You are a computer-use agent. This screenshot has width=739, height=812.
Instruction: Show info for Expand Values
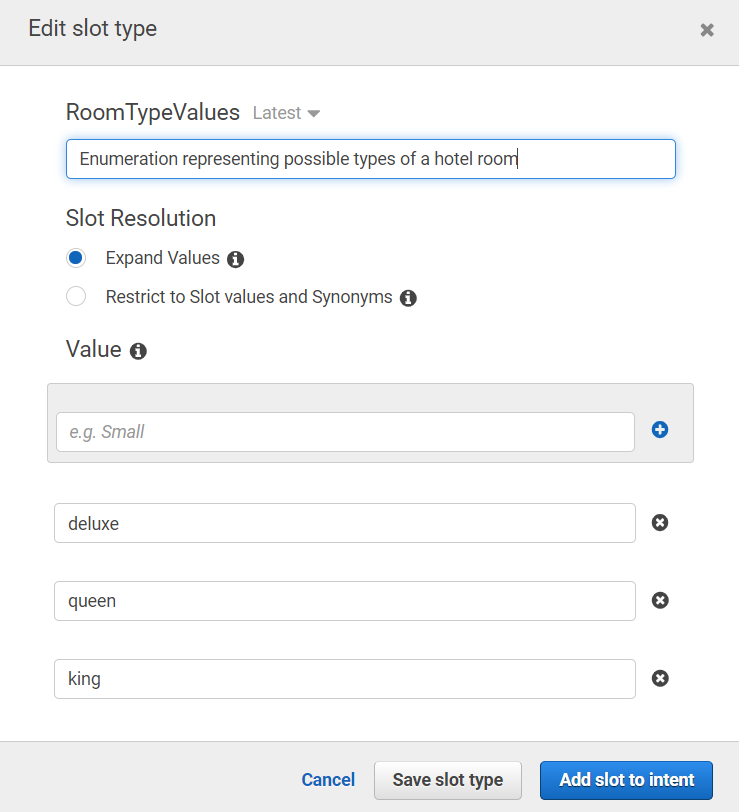(236, 259)
